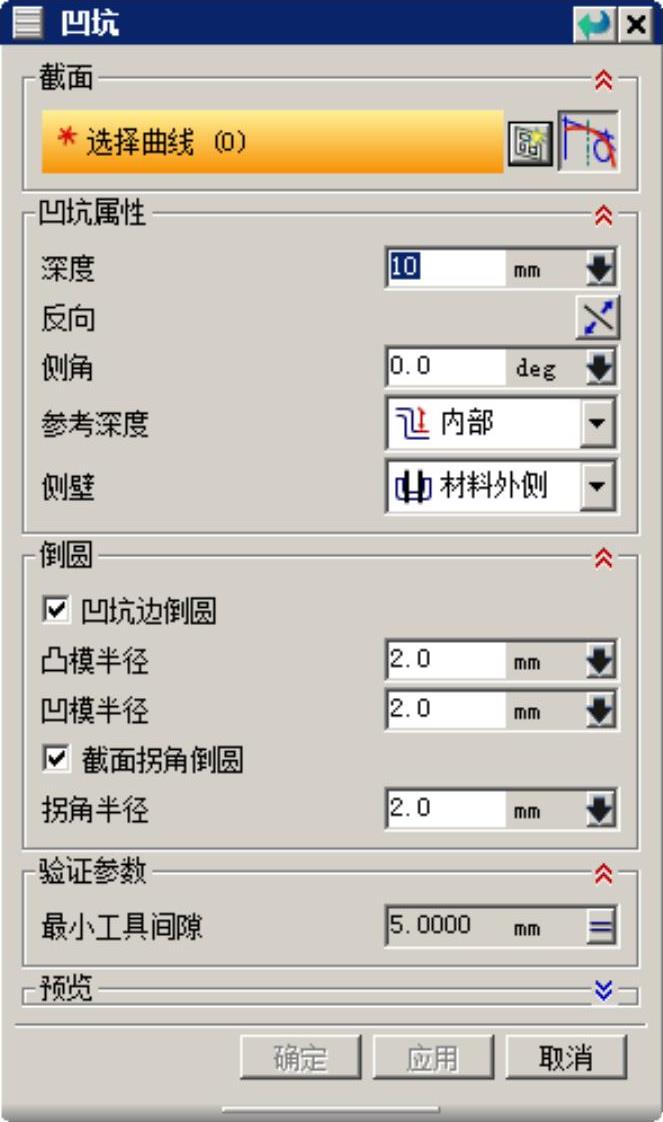Click the 拐角半径 input field
This screenshot has width=663, height=1122.
click(x=446, y=809)
